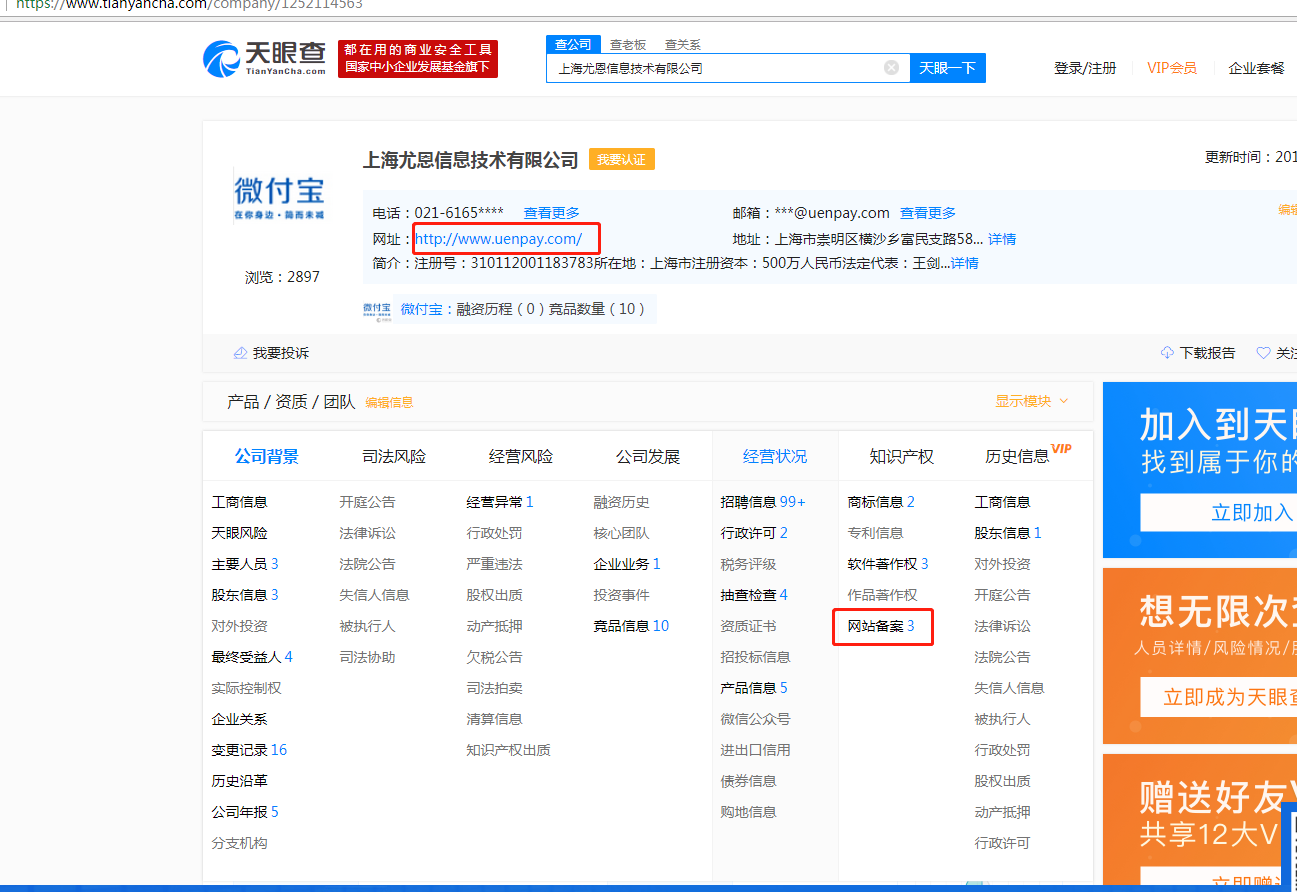The image size is (1297, 892).
Task: Click 详情 next to the address
Action: click(1002, 239)
